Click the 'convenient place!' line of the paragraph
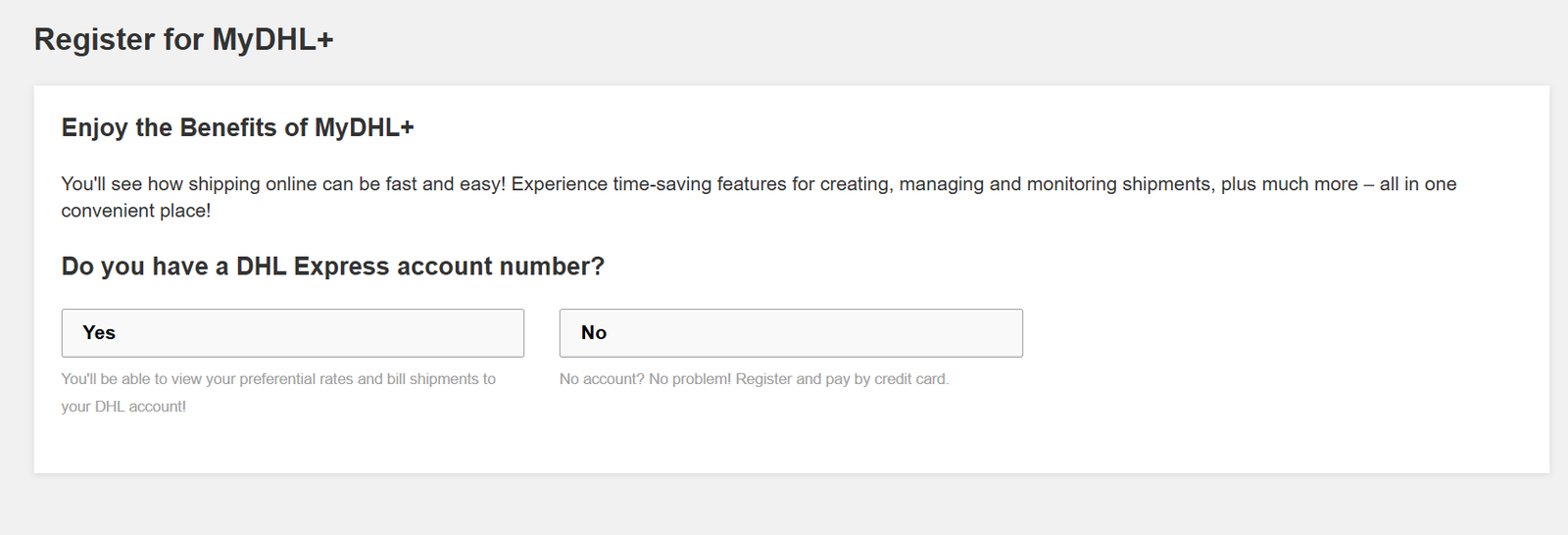The image size is (1568, 535). tap(136, 211)
